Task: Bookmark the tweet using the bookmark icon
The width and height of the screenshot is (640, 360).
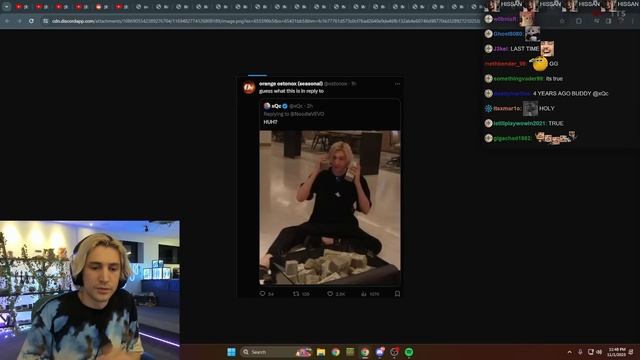Action: coord(397,293)
